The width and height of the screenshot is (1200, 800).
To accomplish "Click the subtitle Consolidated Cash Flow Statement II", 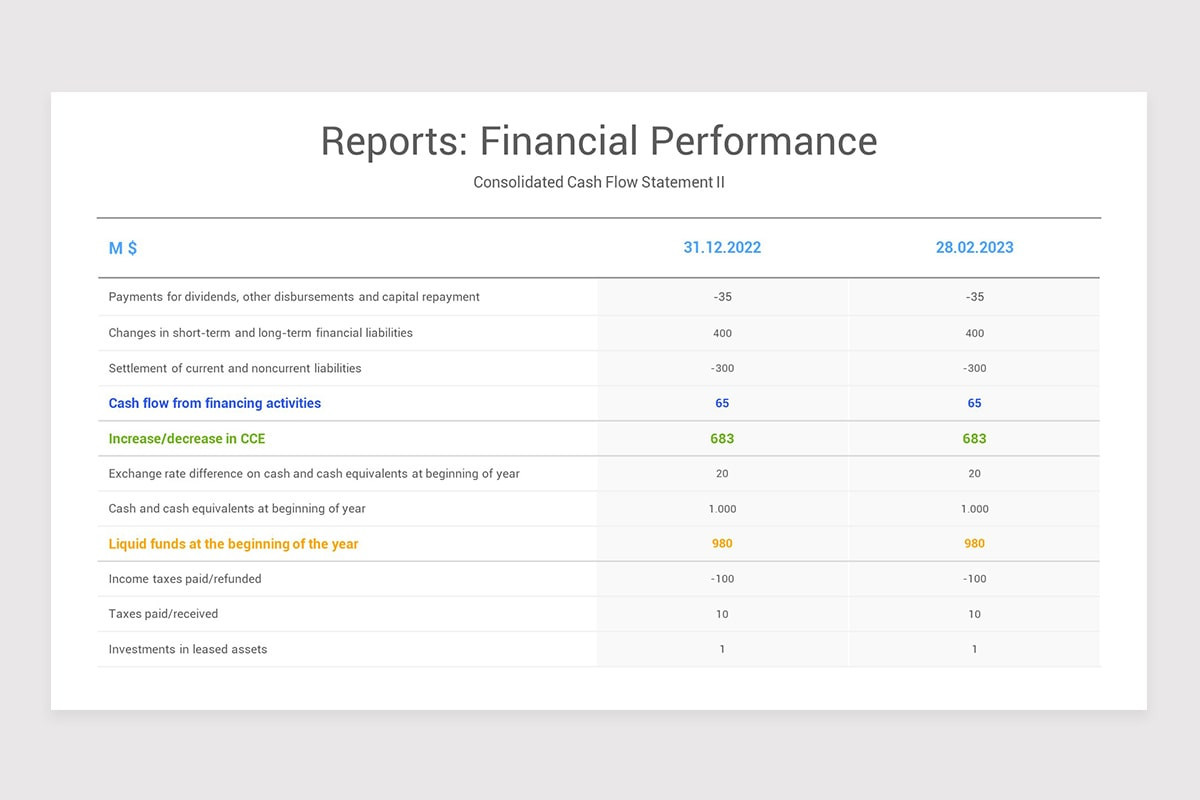I will pyautogui.click(x=599, y=182).
